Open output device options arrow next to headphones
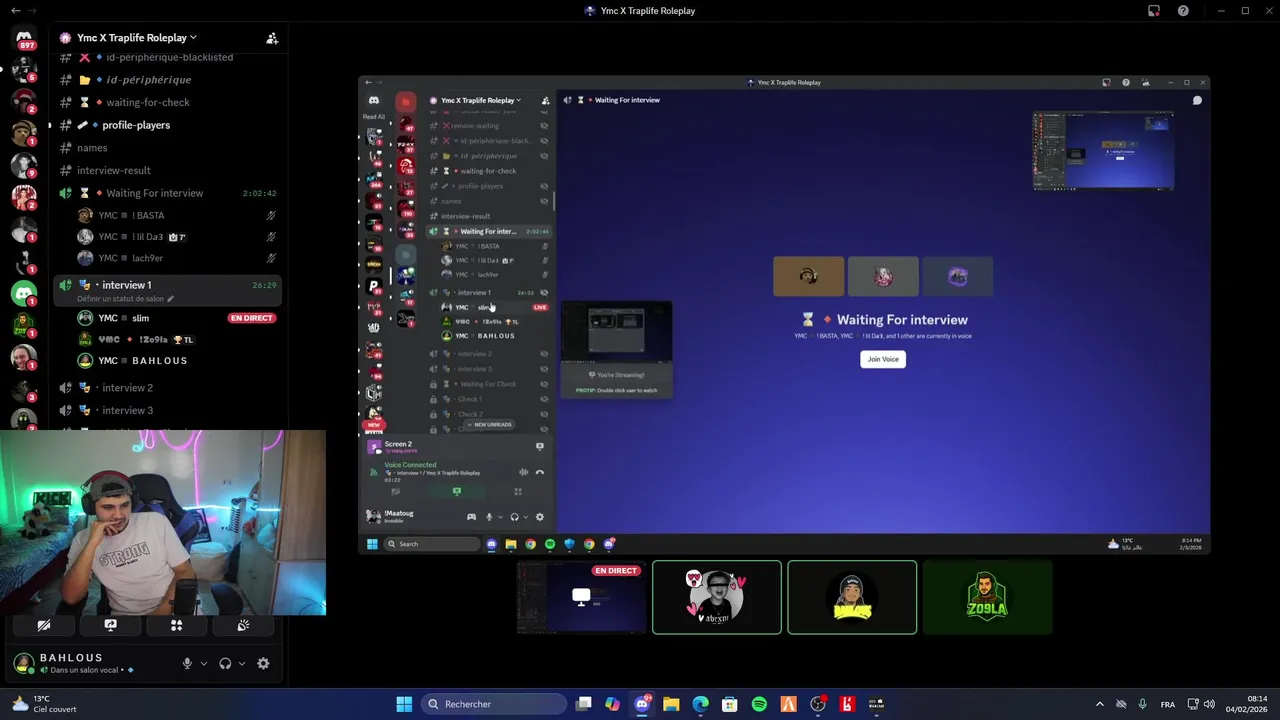This screenshot has height=720, width=1280. tap(242, 663)
